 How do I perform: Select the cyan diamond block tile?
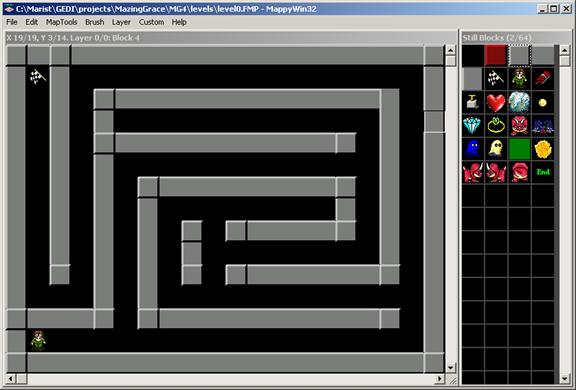click(x=472, y=126)
